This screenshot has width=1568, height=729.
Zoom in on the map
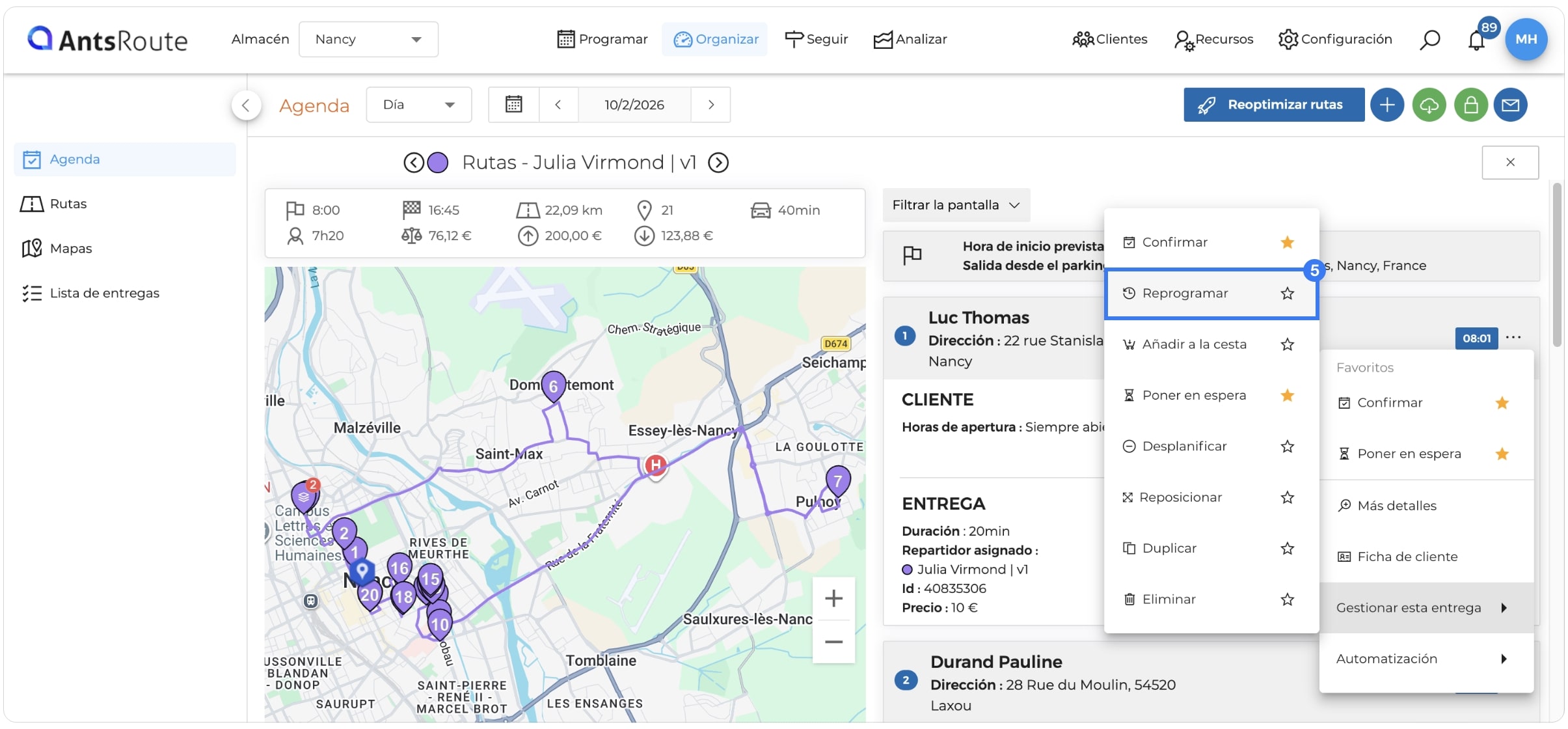click(x=833, y=598)
